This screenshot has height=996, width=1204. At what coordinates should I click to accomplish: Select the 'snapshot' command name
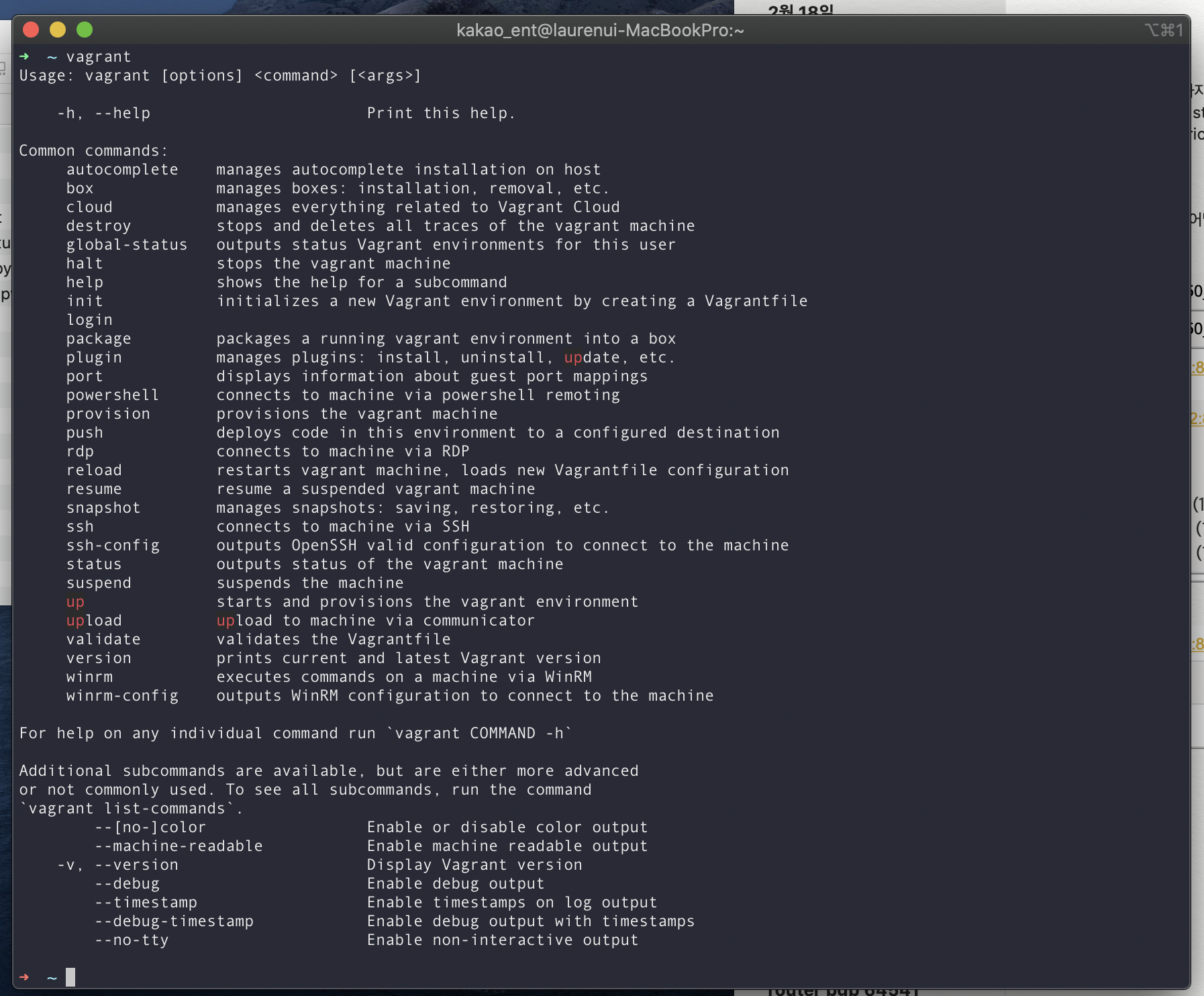[103, 508]
